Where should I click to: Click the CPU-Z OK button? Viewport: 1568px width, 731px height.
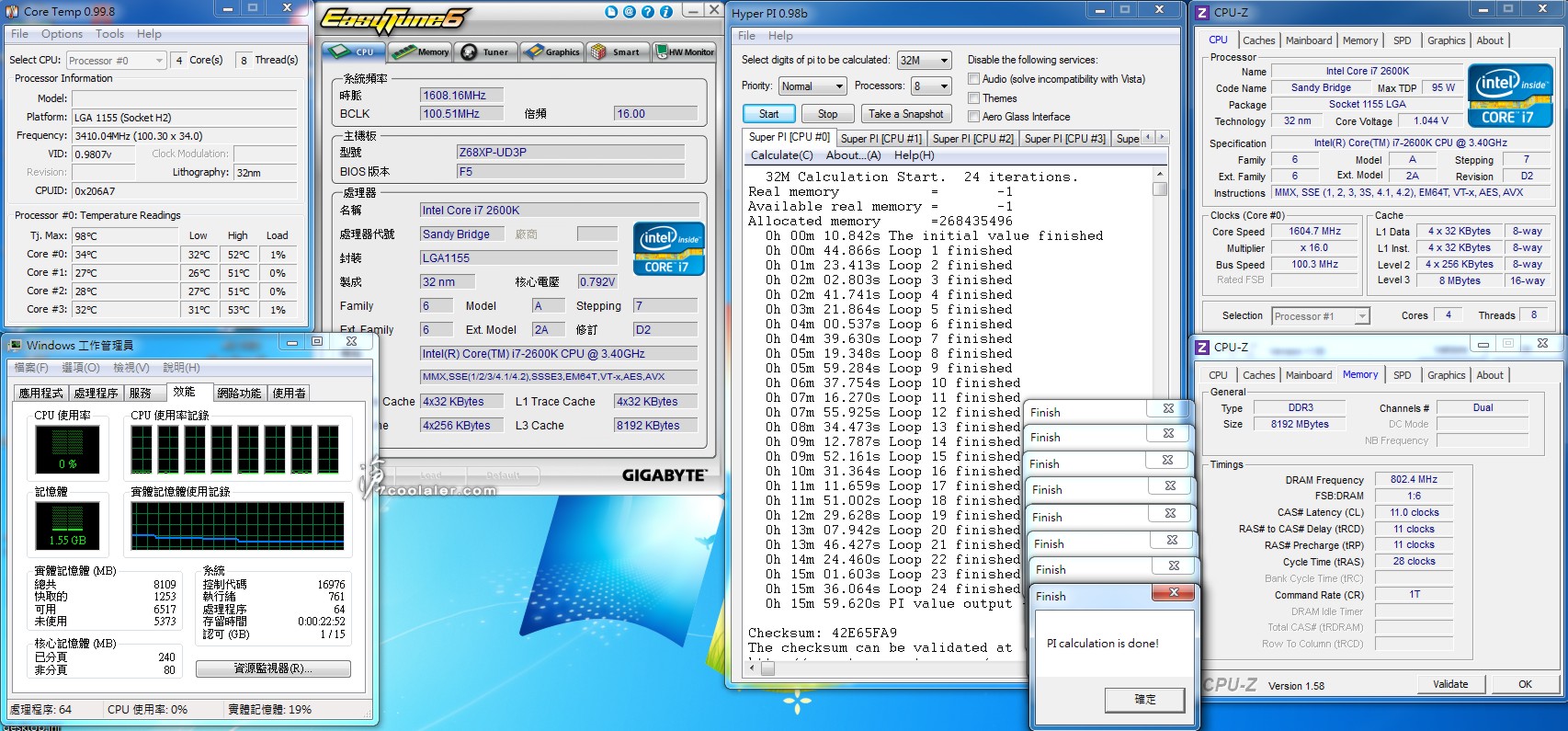1525,684
